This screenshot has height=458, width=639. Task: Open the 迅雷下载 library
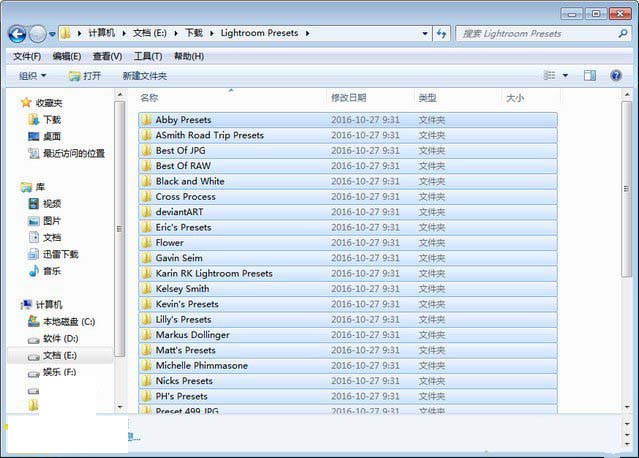53,255
